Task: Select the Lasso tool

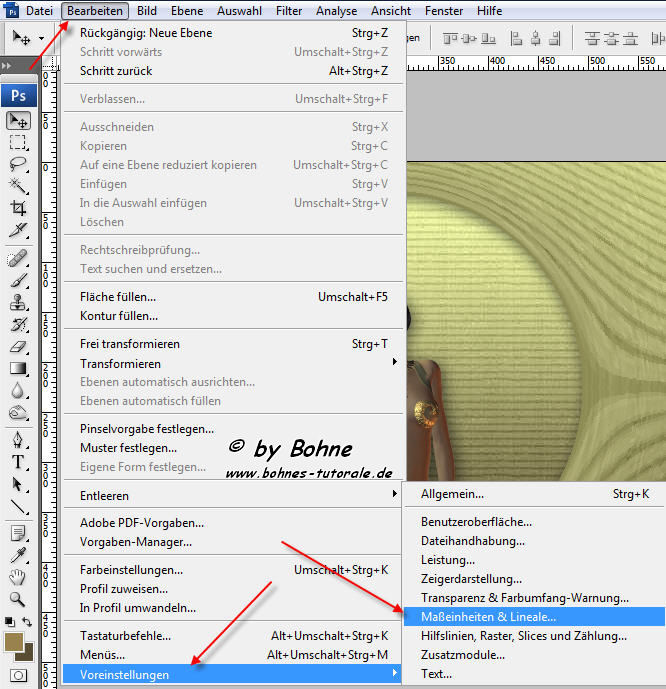Action: point(18,164)
